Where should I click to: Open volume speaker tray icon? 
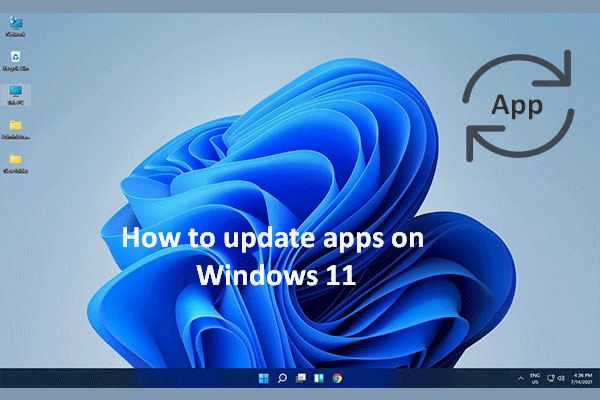coord(561,378)
